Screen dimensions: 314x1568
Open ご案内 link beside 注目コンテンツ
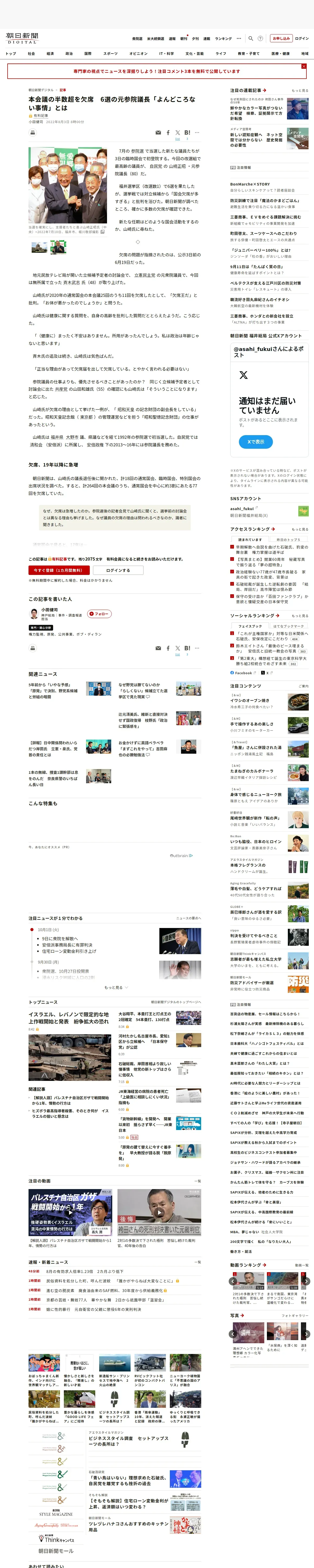(x=303, y=686)
